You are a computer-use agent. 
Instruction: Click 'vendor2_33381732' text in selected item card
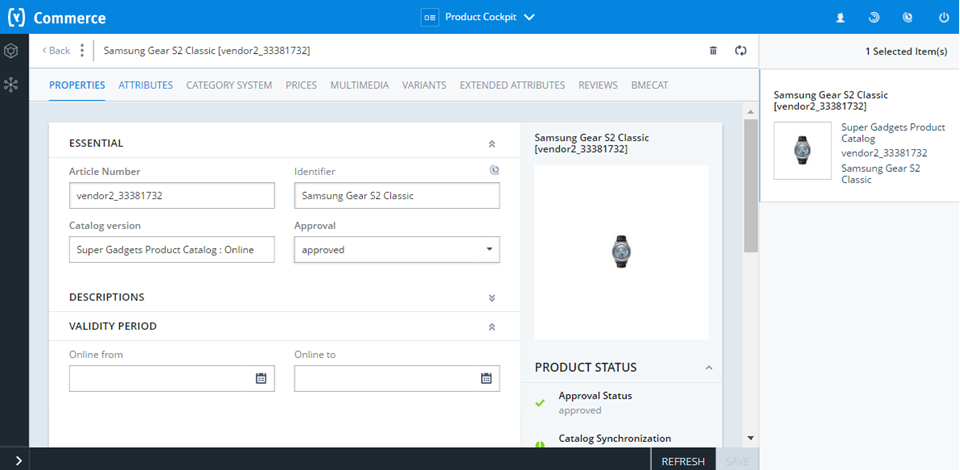click(884, 153)
